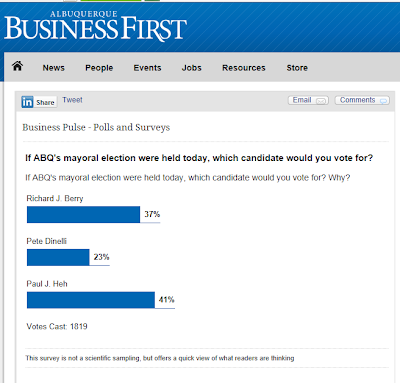Image resolution: width=400 pixels, height=383 pixels.
Task: Click the home icon in navigation bar
Action: (17, 66)
